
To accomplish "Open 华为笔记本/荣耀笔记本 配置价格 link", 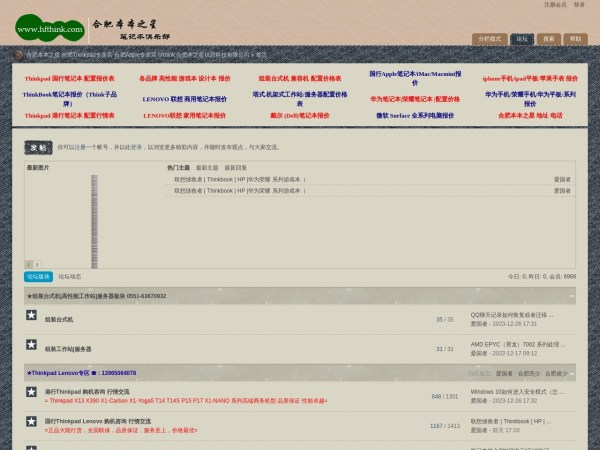I will pyautogui.click(x=415, y=99).
